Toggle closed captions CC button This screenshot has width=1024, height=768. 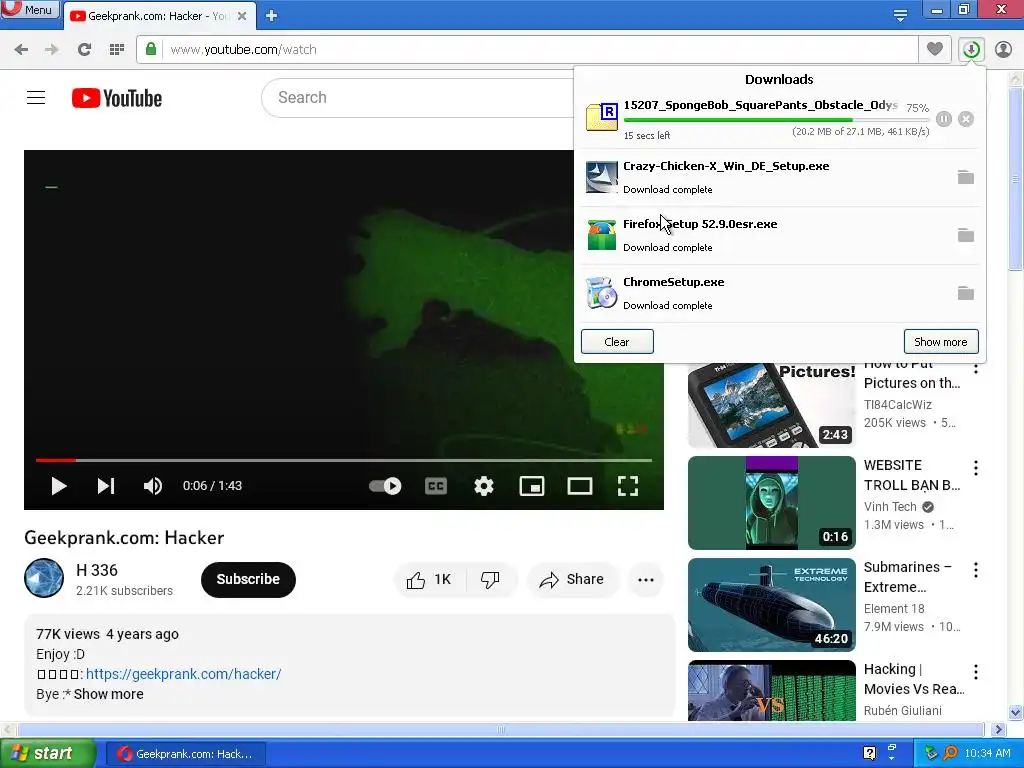click(436, 486)
